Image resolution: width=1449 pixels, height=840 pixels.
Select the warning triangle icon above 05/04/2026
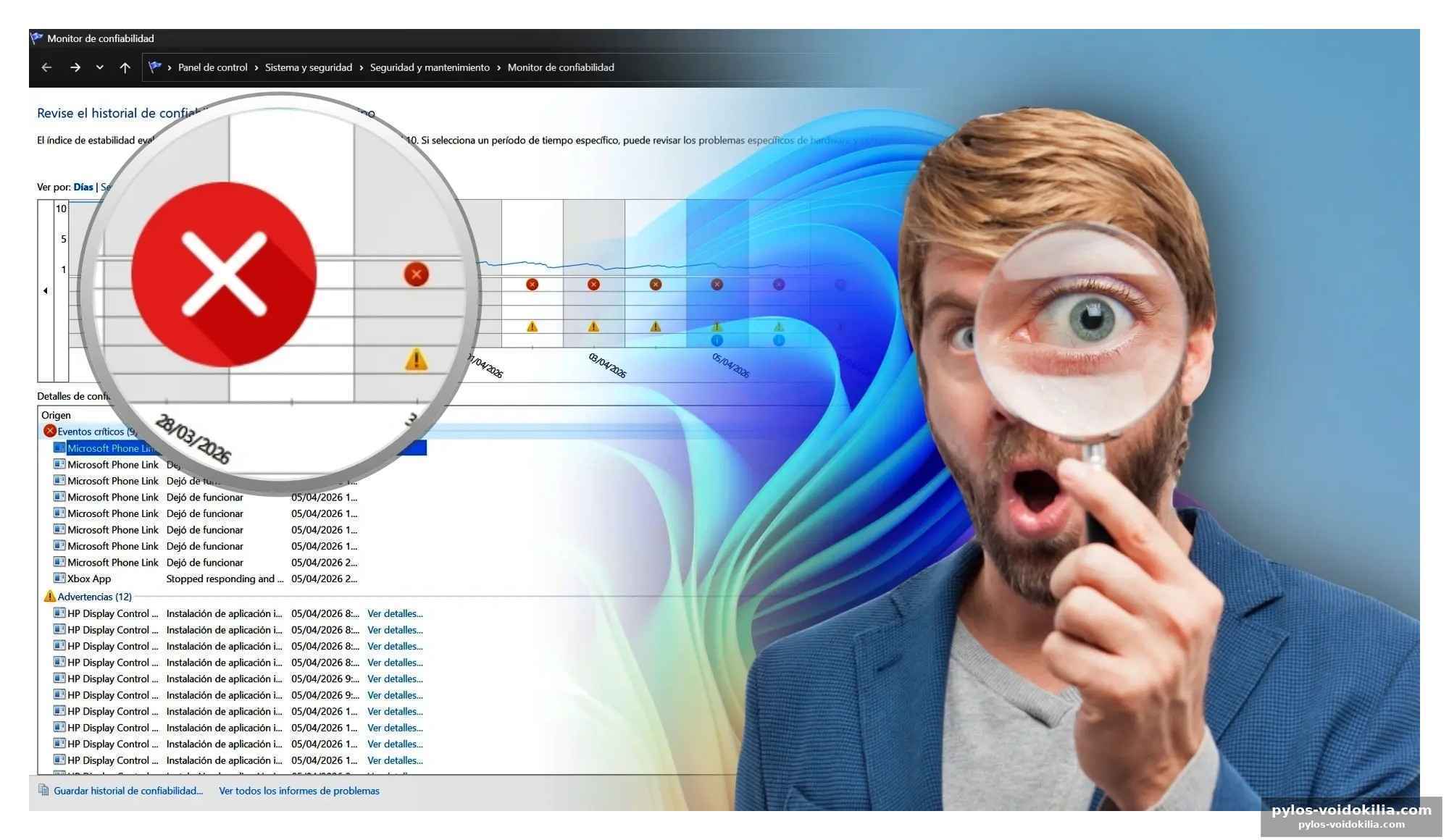717,327
